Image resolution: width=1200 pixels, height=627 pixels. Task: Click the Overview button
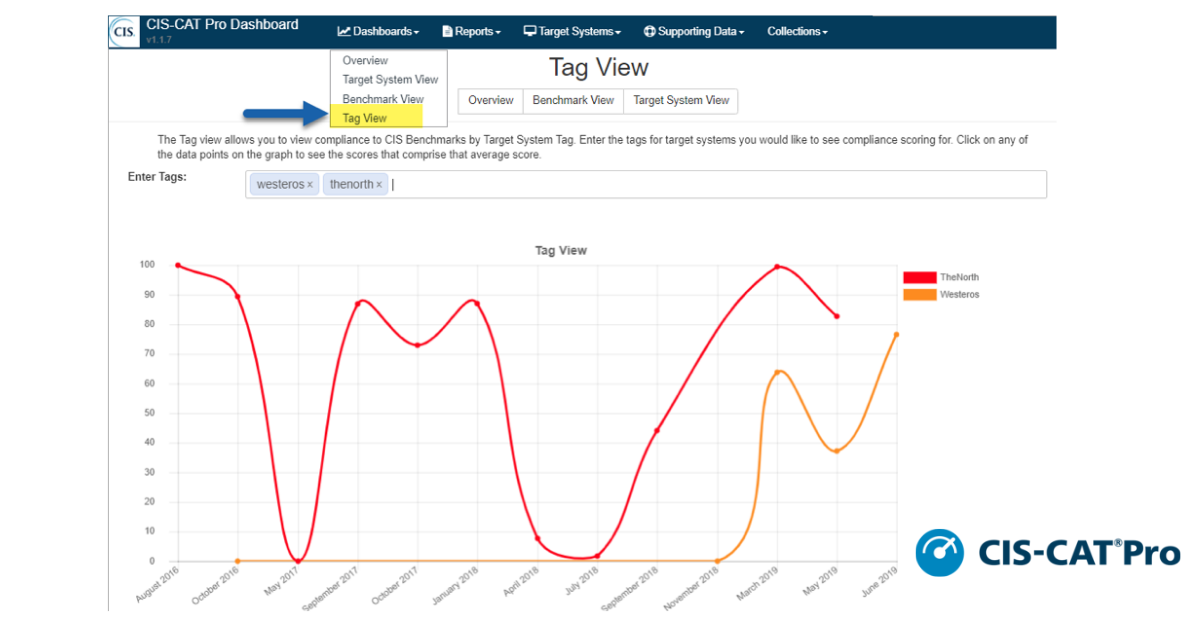pyautogui.click(x=490, y=101)
